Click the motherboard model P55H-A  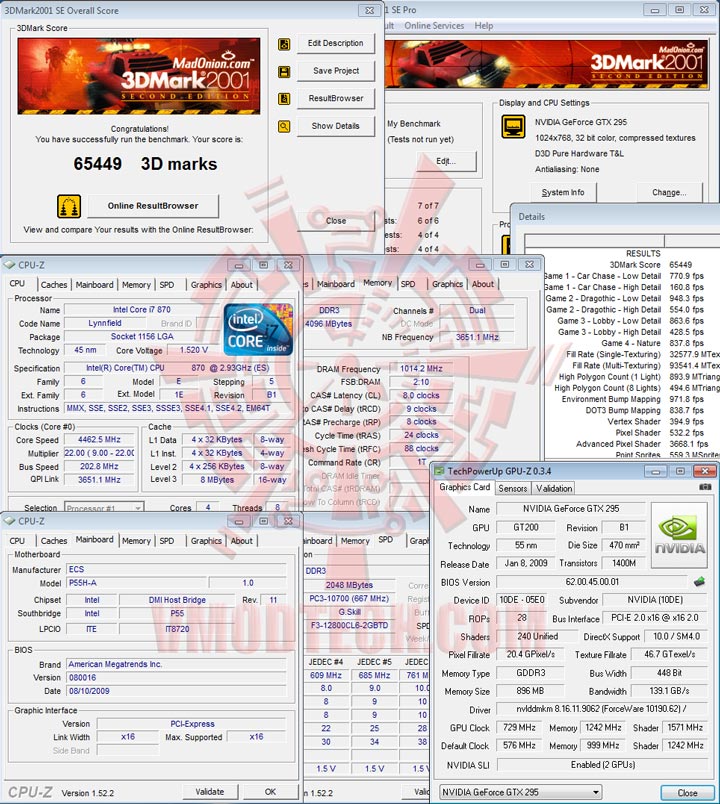(x=137, y=583)
